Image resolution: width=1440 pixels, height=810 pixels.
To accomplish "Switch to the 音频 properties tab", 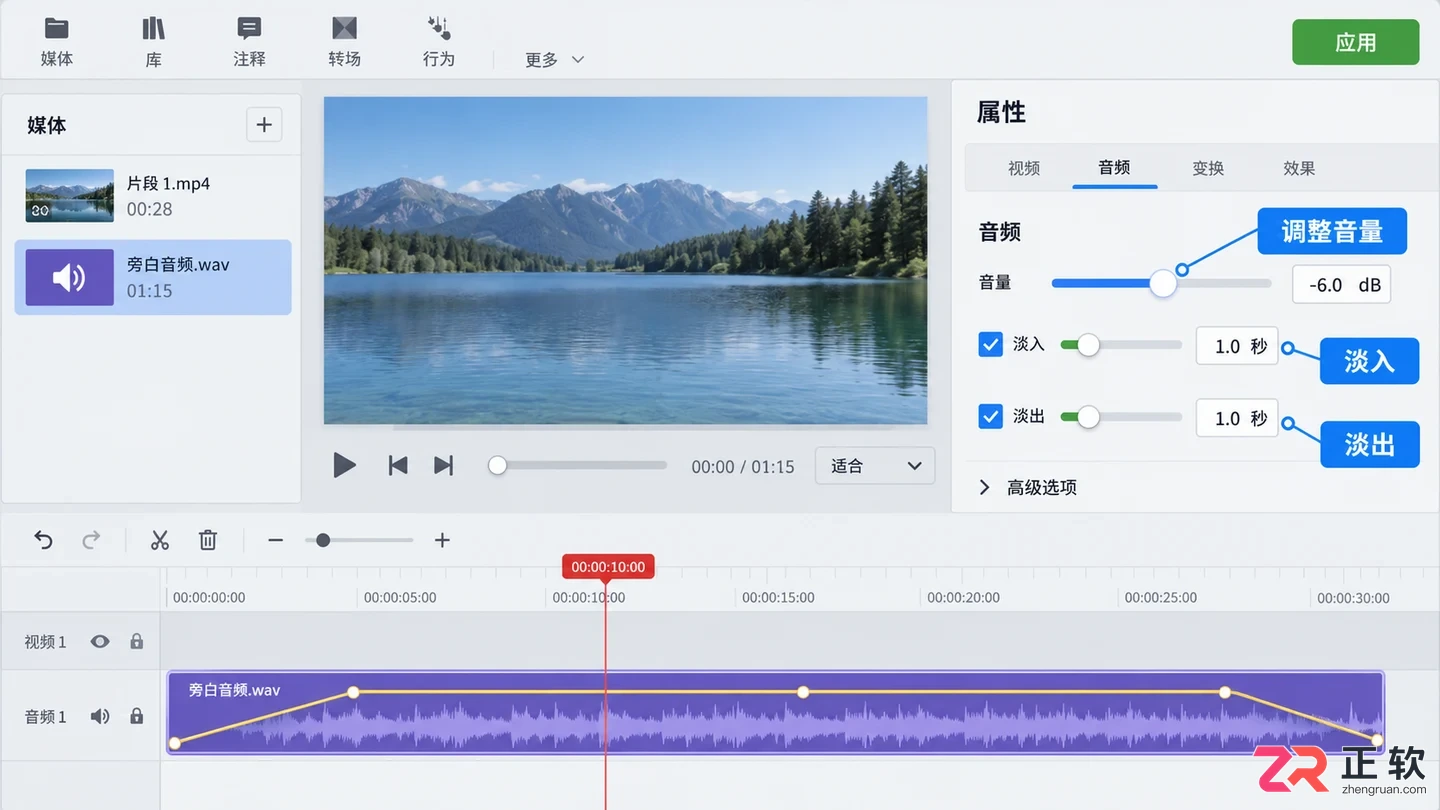I will point(1114,168).
